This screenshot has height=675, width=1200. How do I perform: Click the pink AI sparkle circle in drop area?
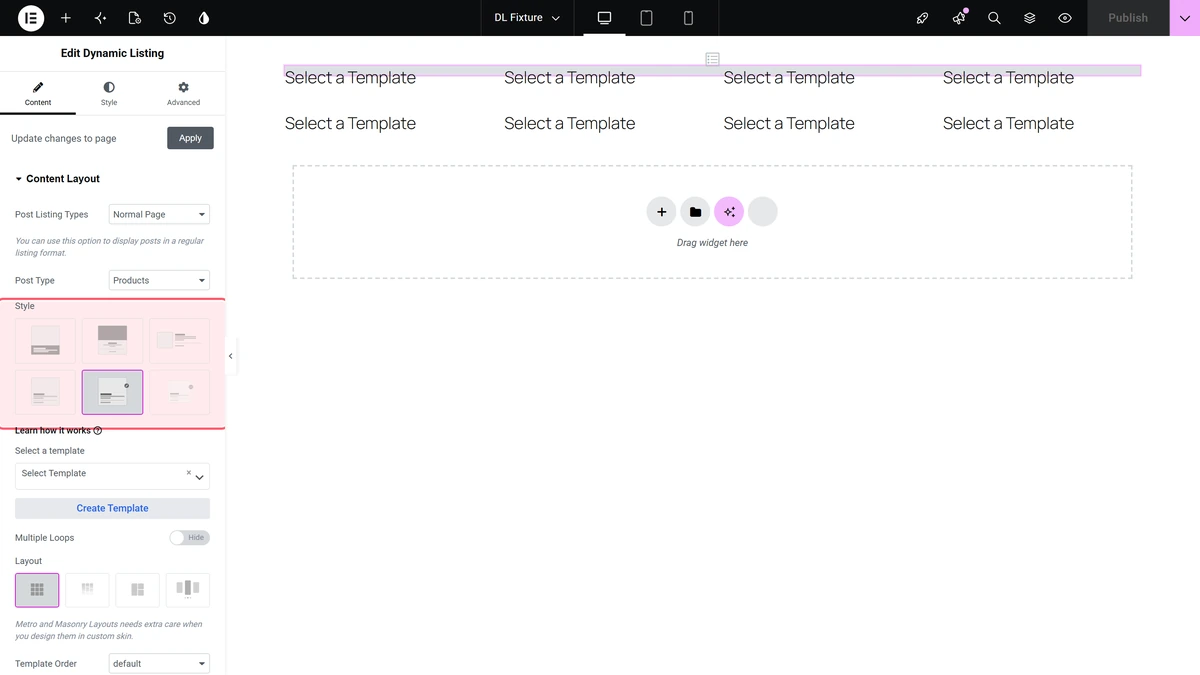click(729, 212)
